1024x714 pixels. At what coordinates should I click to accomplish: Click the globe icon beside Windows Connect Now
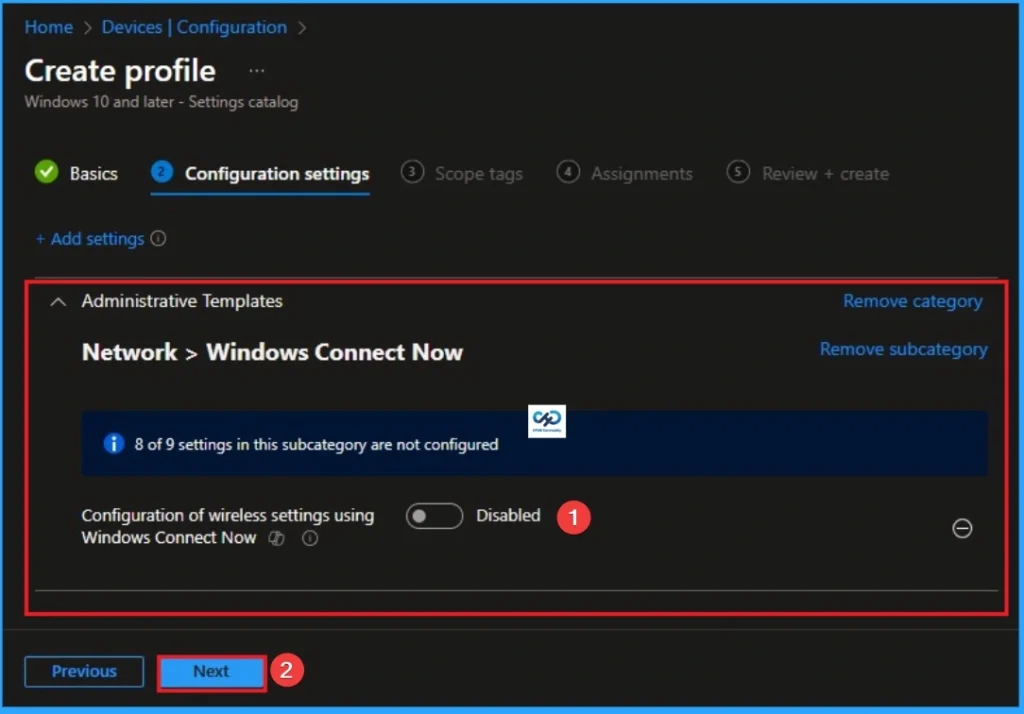[277, 538]
